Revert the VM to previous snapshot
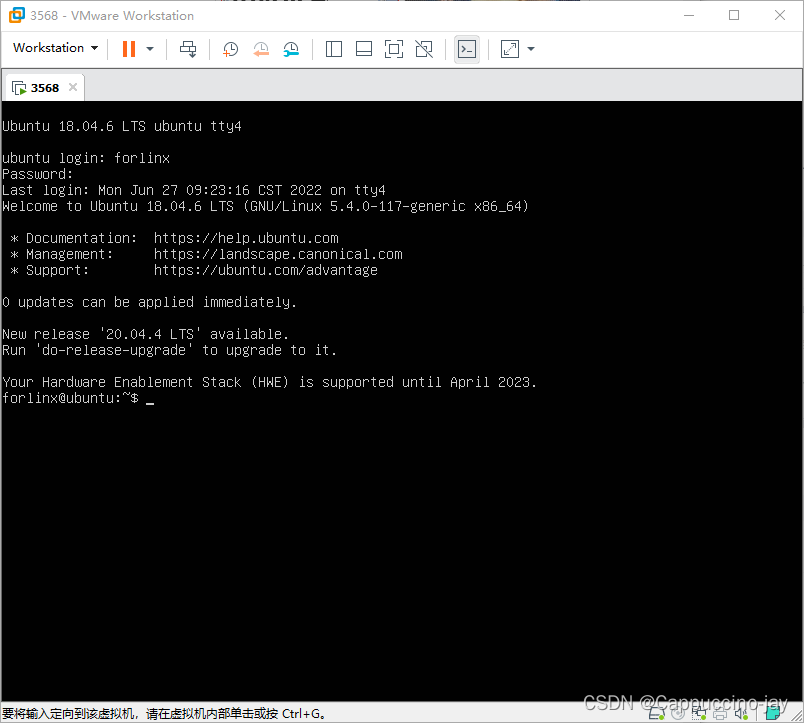 (260, 49)
